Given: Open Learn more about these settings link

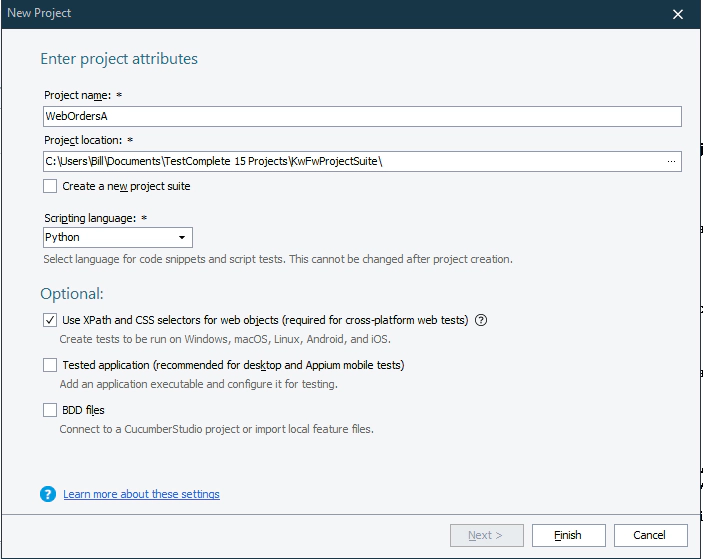Looking at the screenshot, I should (x=141, y=494).
